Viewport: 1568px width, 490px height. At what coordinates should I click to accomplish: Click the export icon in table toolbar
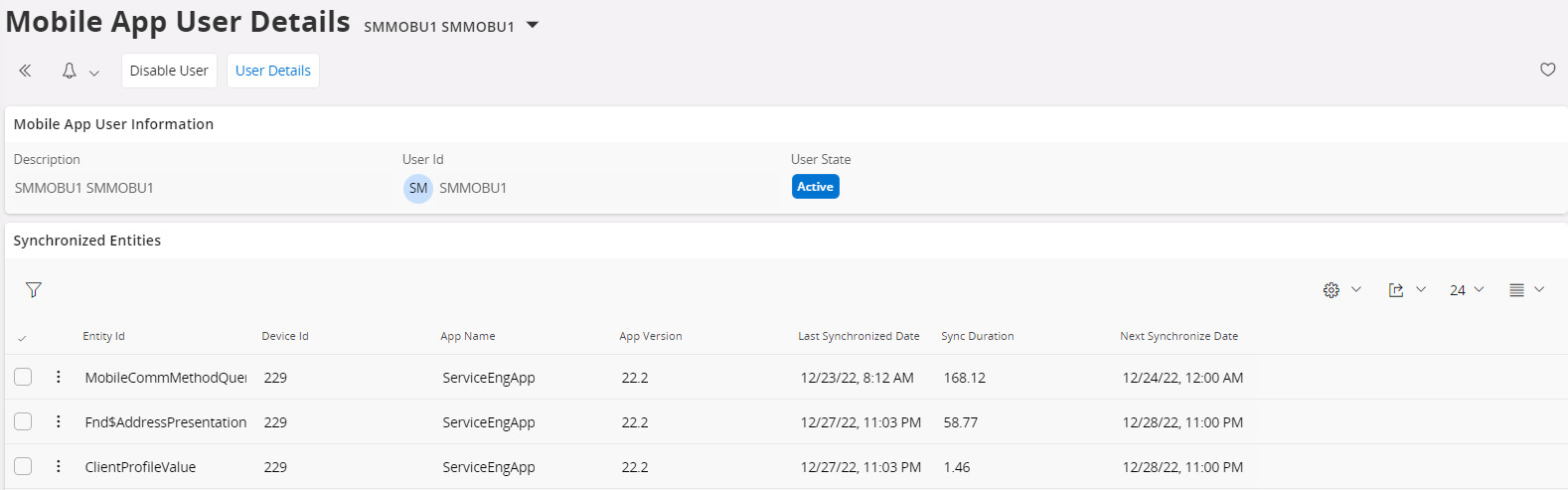pyautogui.click(x=1396, y=290)
